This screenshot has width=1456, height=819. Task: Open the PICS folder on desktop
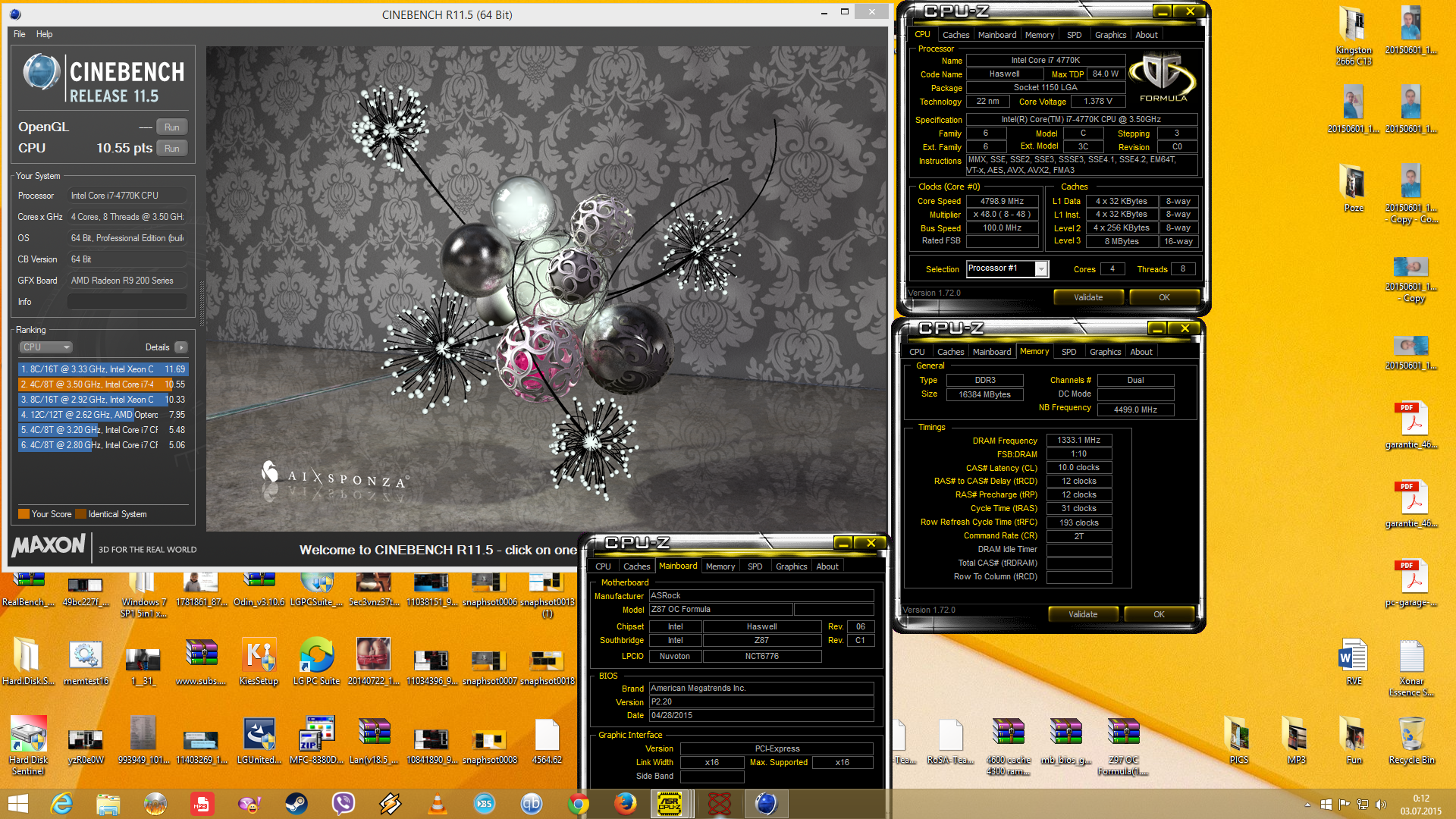1238,741
